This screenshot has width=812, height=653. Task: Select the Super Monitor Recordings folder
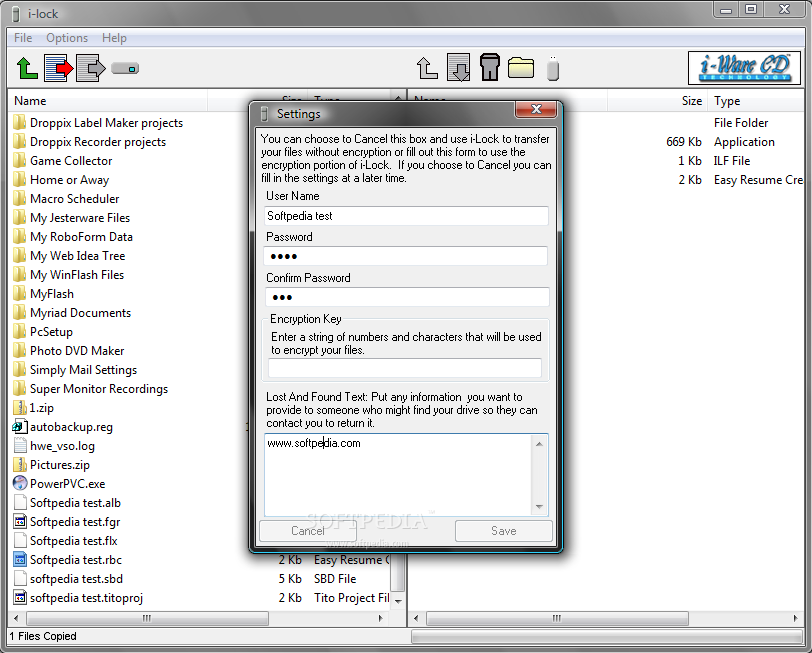(x=99, y=389)
